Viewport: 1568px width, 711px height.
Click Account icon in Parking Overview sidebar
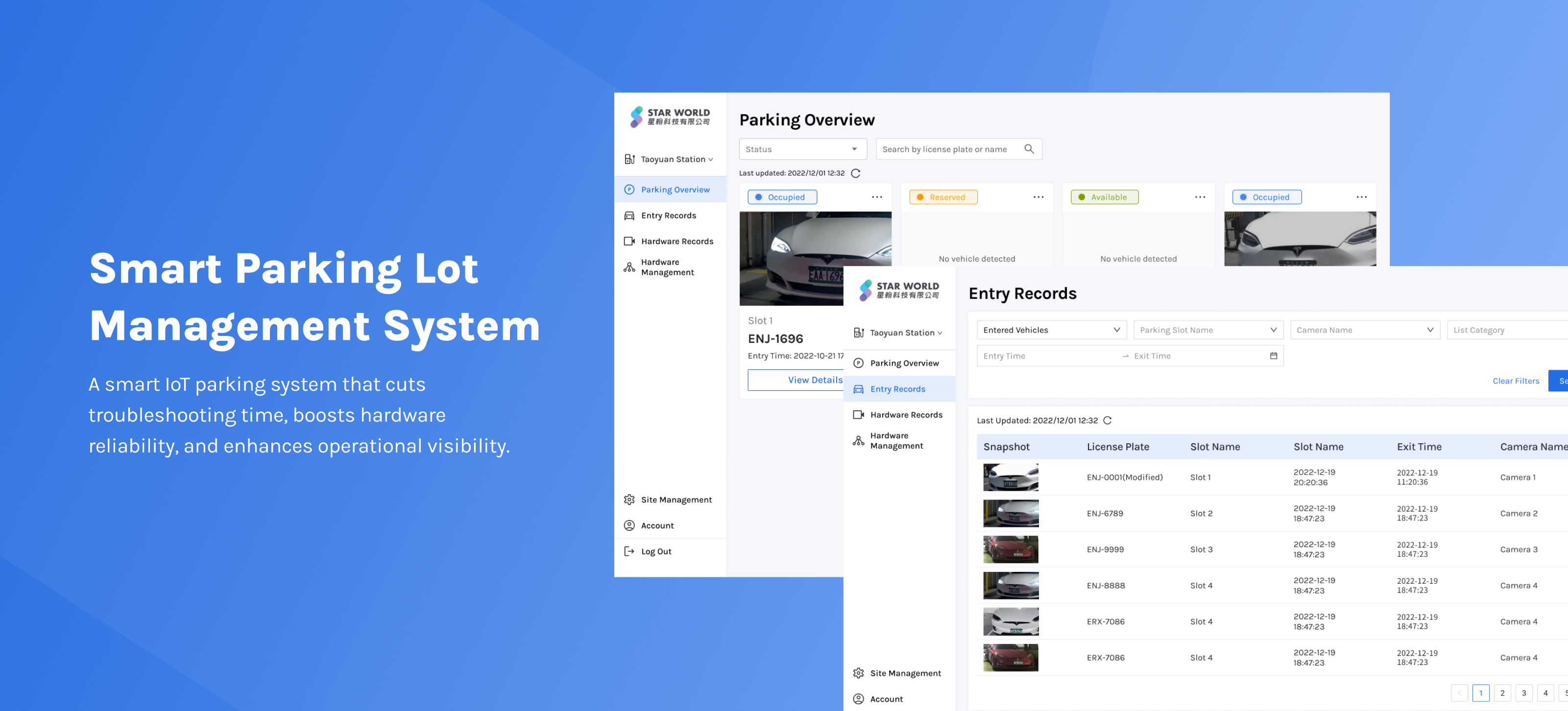[629, 525]
